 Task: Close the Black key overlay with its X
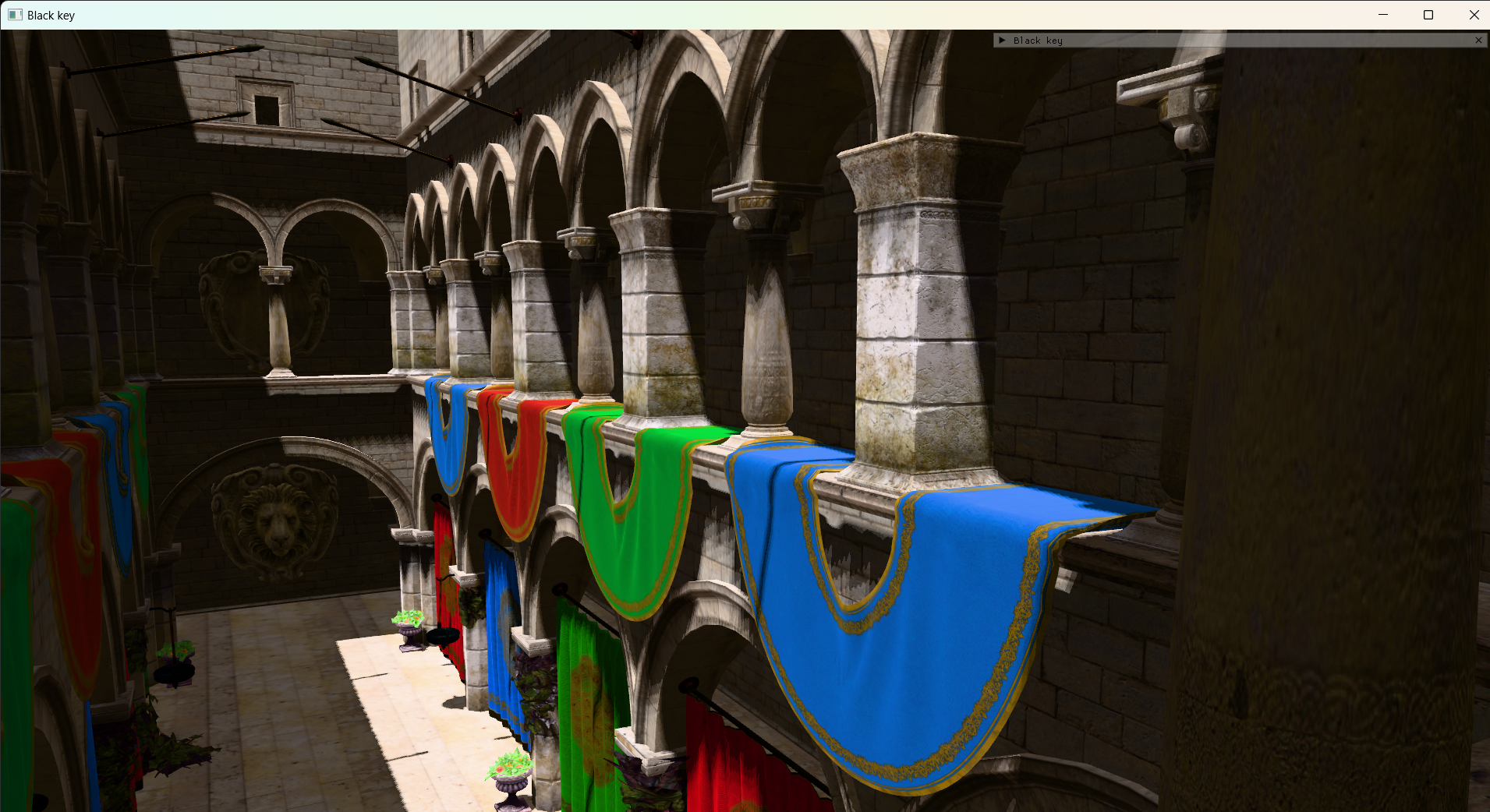(x=1478, y=40)
